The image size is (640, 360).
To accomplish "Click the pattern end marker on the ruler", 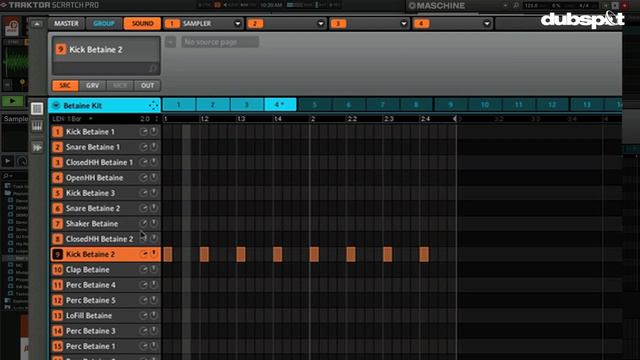I will pyautogui.click(x=455, y=119).
